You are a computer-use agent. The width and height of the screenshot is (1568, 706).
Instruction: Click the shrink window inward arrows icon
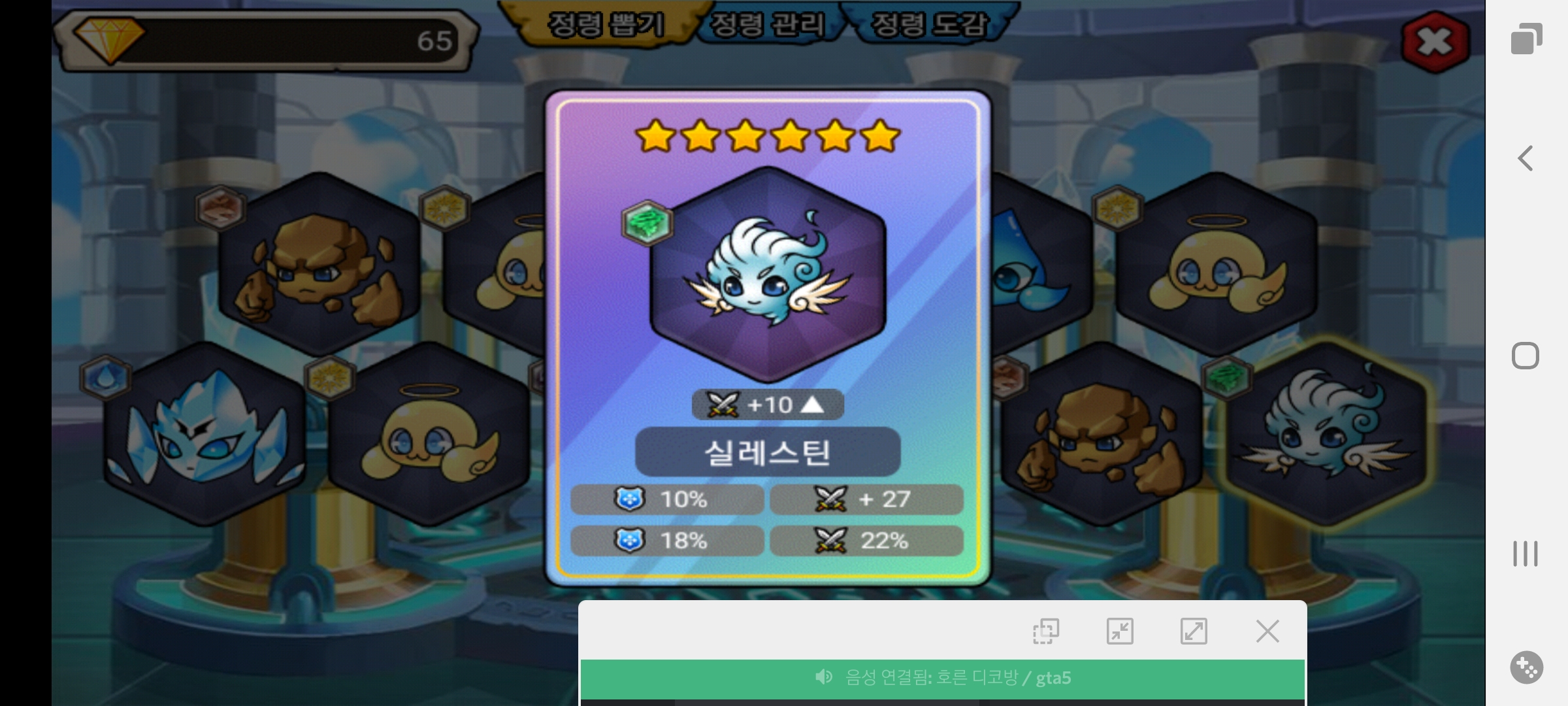click(1120, 631)
